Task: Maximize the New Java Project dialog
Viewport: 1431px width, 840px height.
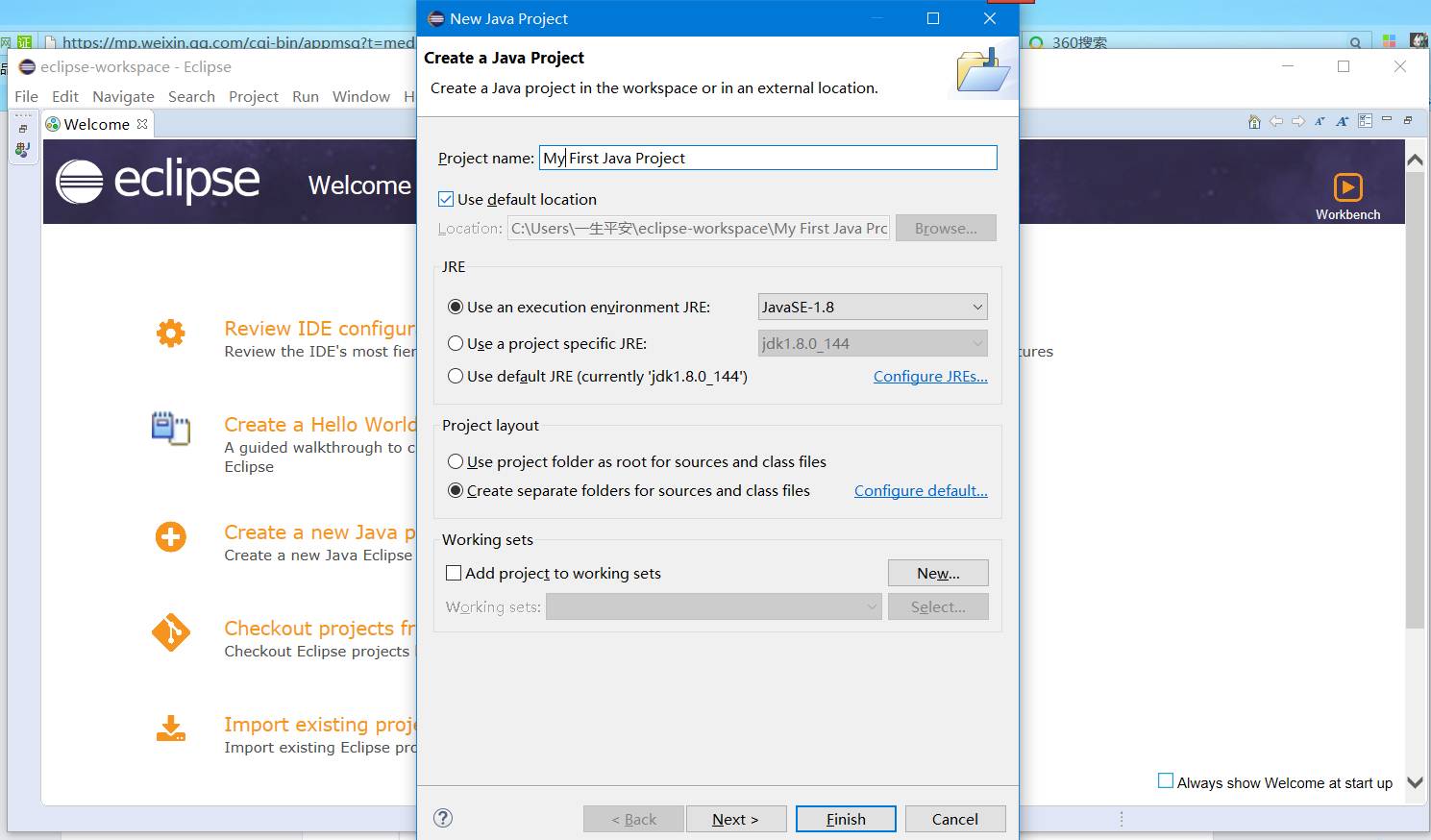Action: coord(932,18)
